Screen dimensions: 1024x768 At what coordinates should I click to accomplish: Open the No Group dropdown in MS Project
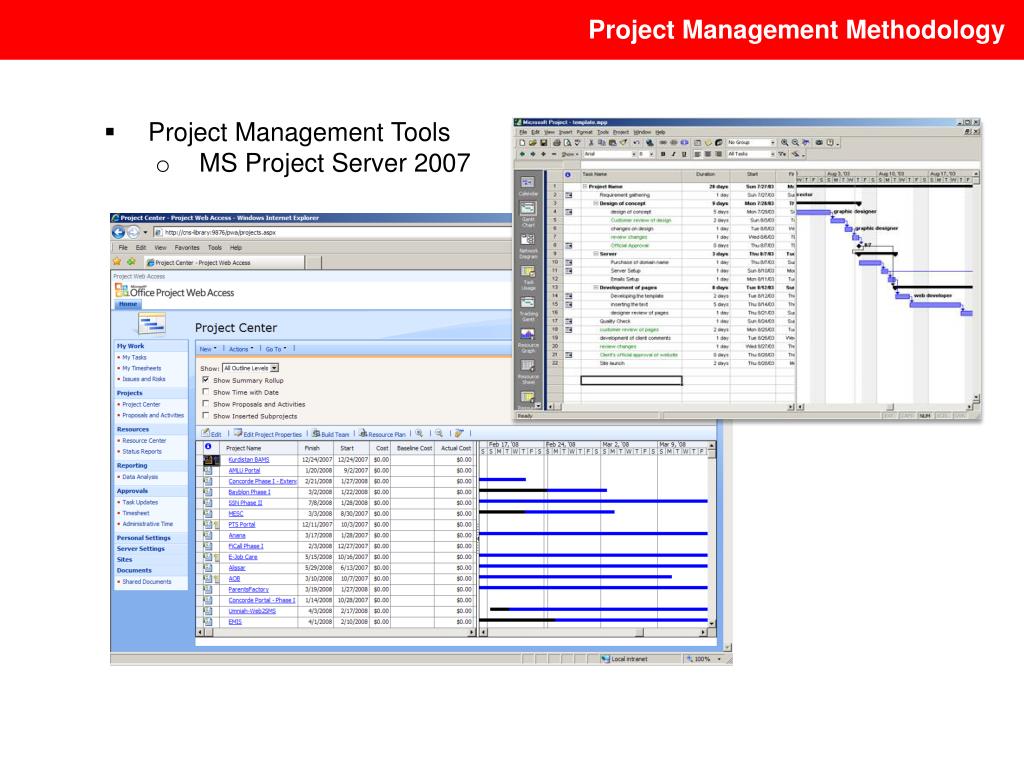click(751, 142)
